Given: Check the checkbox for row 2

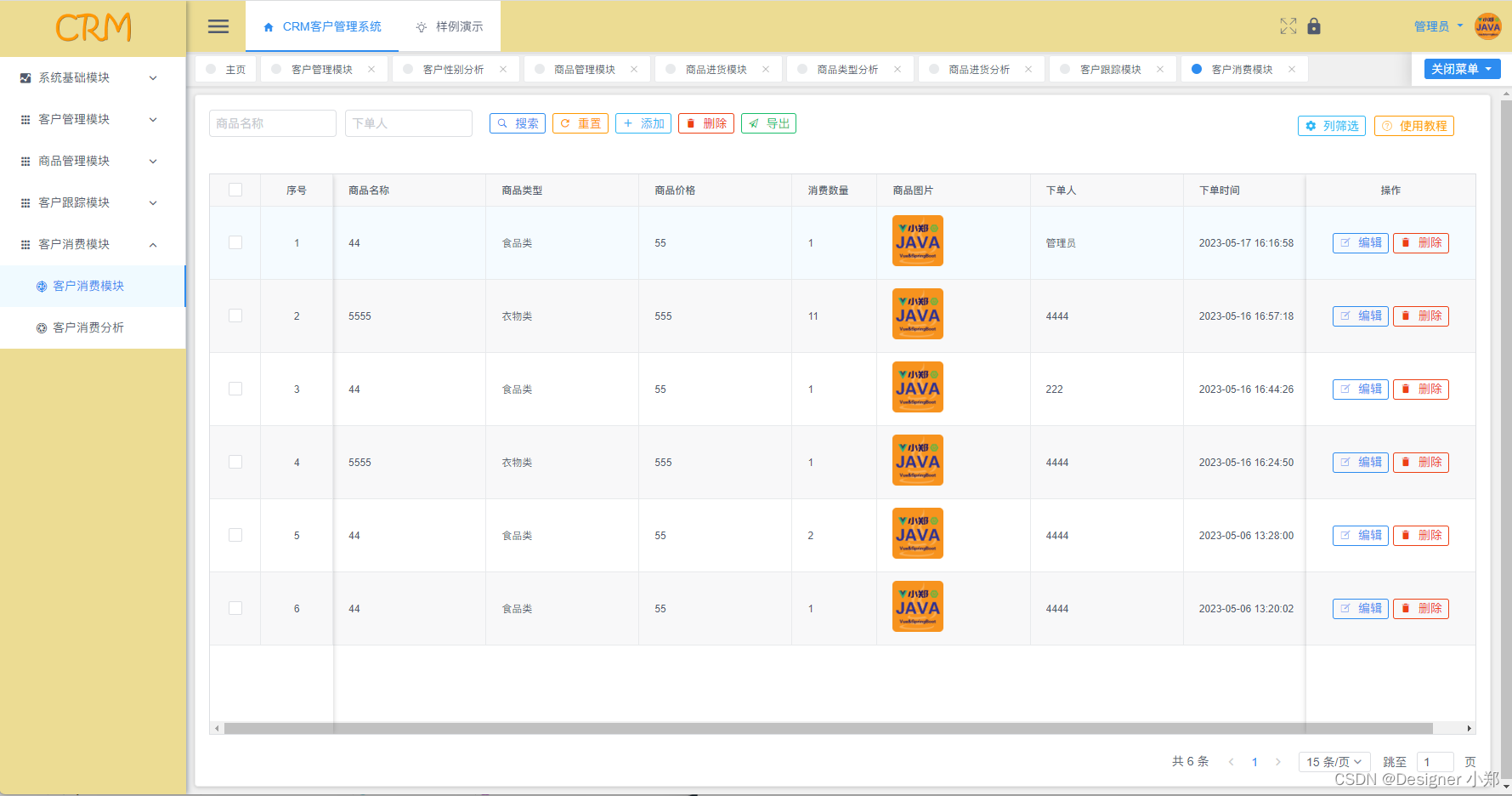Looking at the screenshot, I should click(x=235, y=316).
